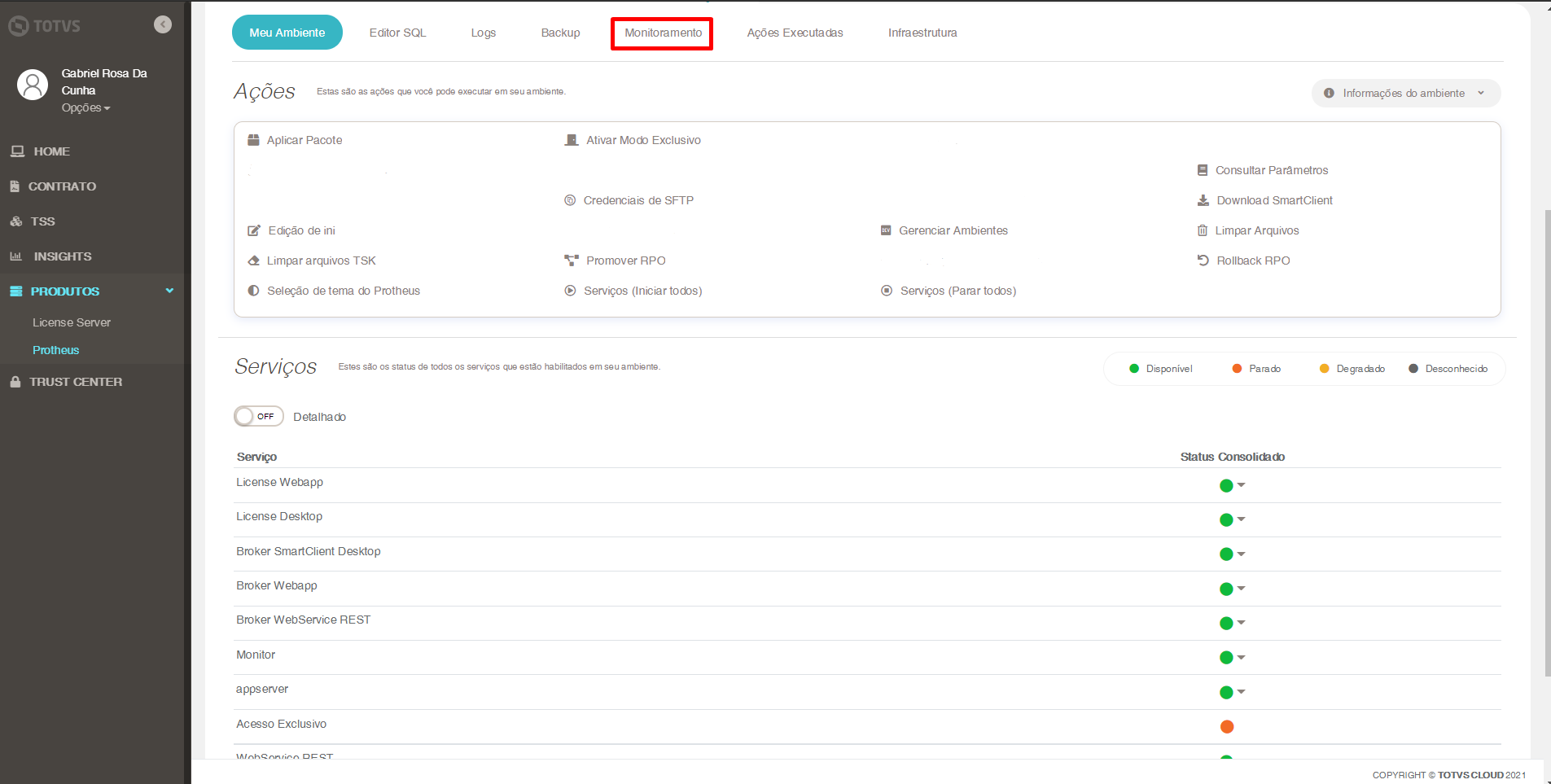Click the Aplicar Pacote package icon
Screen dimensions: 1551x784
point(253,140)
